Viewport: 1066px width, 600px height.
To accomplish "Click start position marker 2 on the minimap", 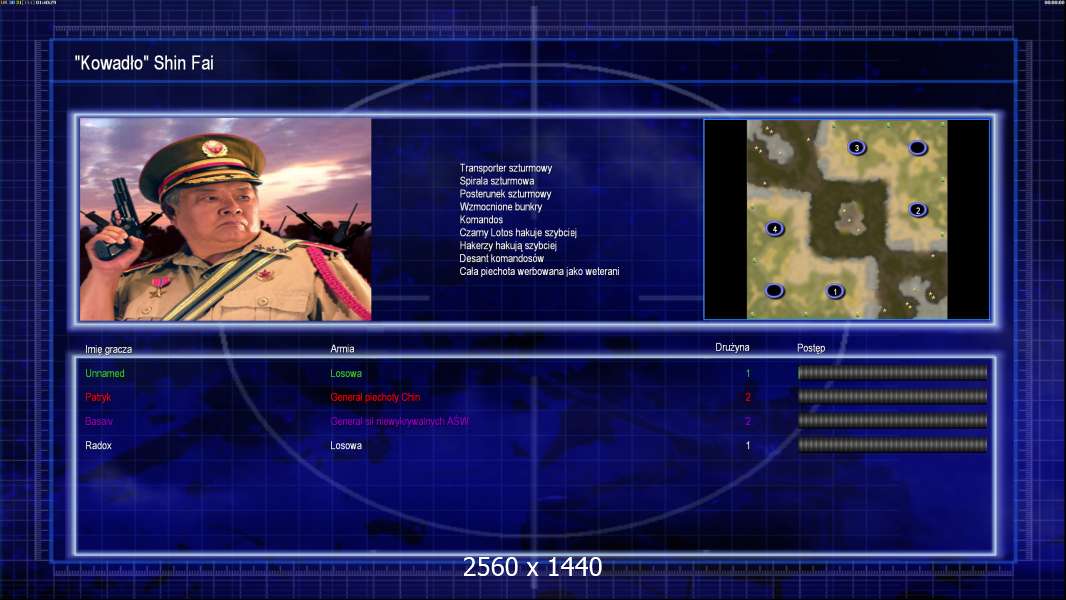I will 918,210.
